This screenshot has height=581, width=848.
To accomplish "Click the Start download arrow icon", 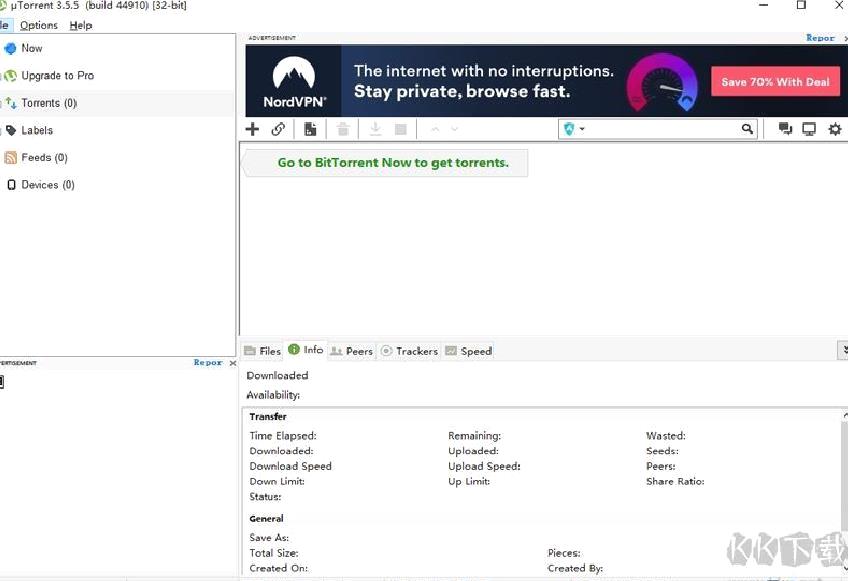I will pos(375,129).
